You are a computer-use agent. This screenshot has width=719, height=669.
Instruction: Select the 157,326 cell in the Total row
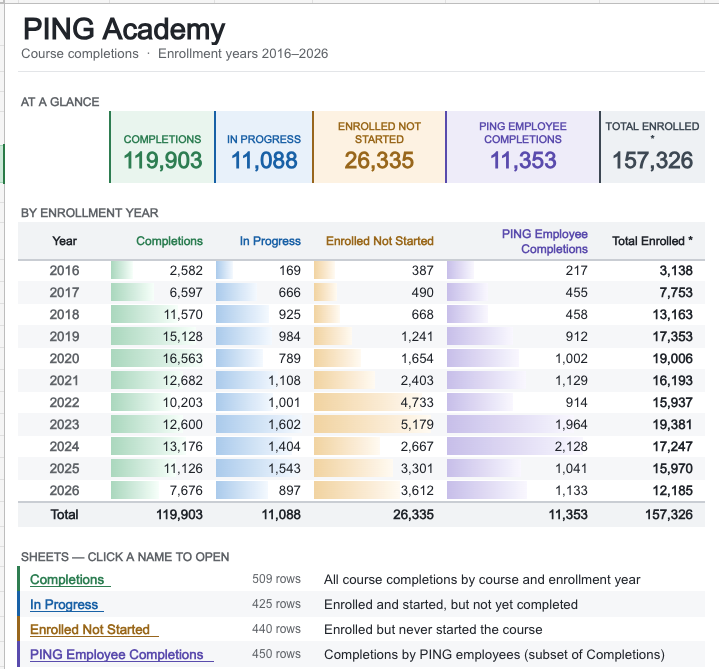tap(669, 514)
